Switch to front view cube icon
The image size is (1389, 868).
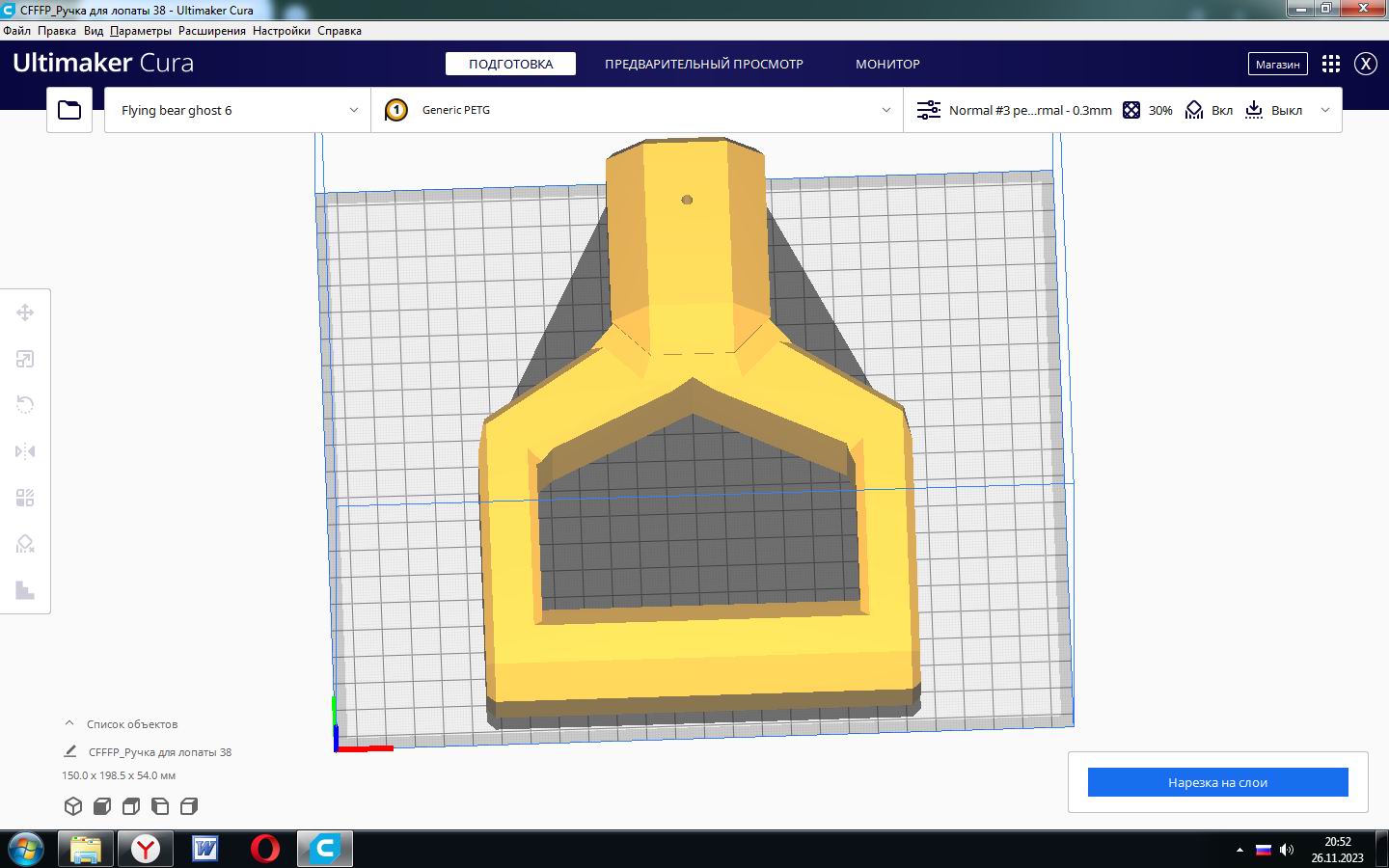click(x=102, y=806)
